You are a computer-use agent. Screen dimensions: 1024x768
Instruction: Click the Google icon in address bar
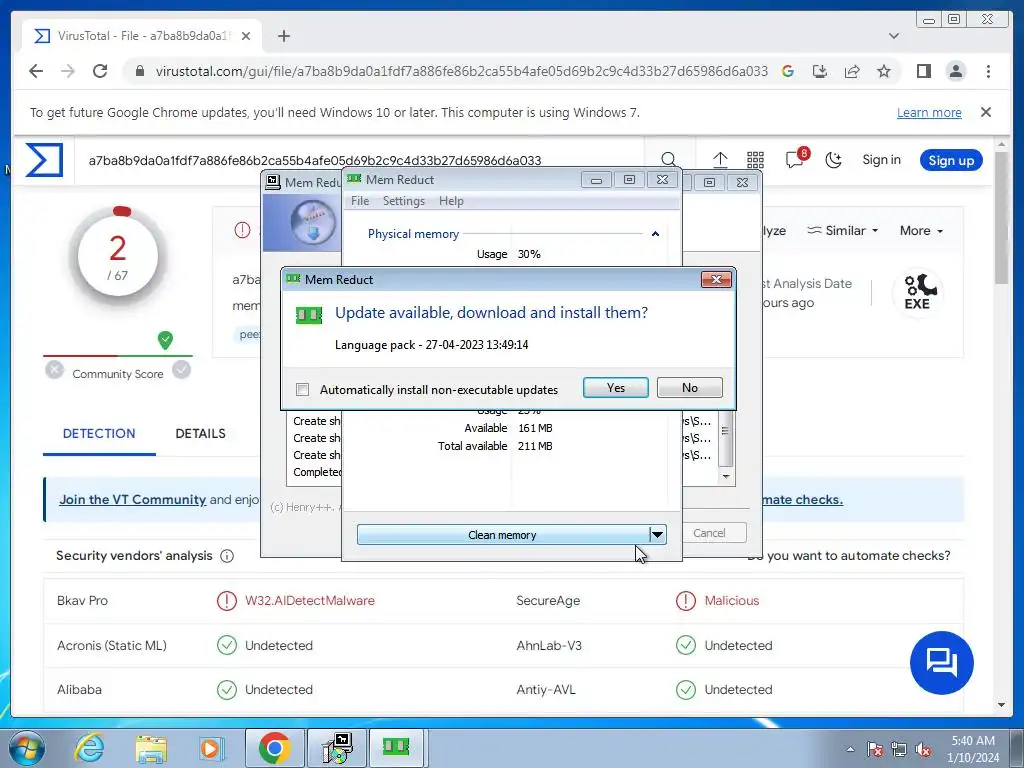[x=788, y=71]
